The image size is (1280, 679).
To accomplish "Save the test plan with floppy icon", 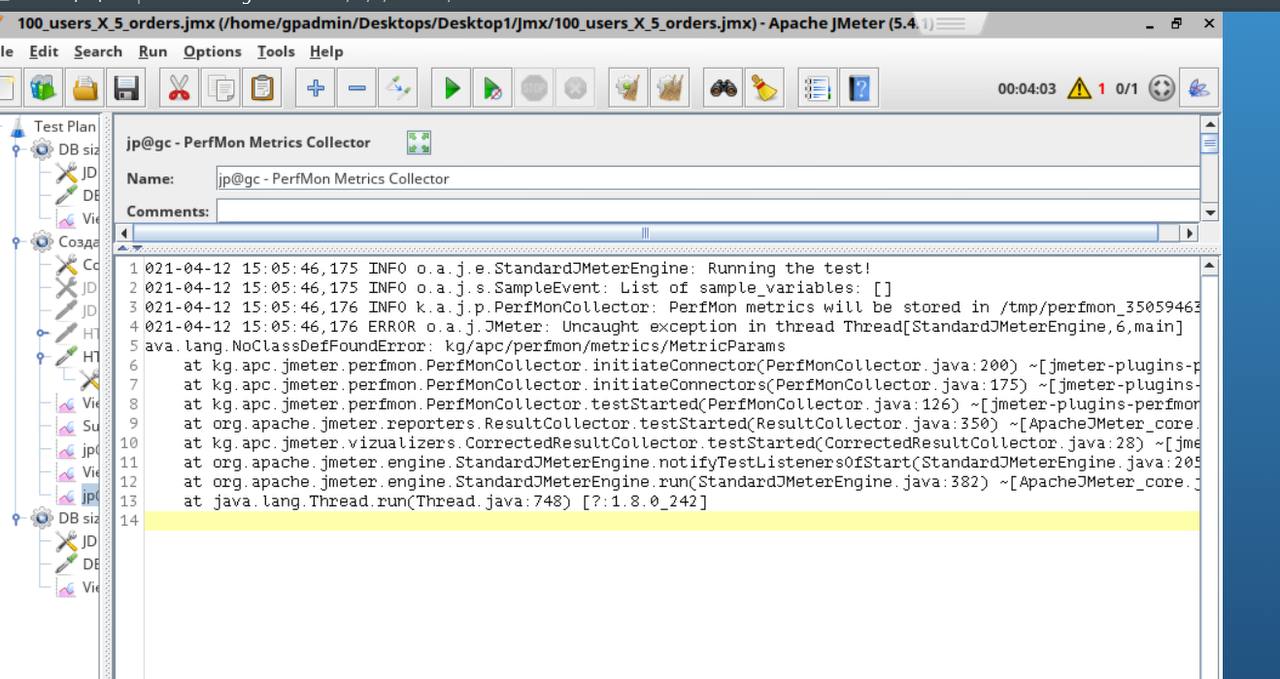I will pos(126,89).
